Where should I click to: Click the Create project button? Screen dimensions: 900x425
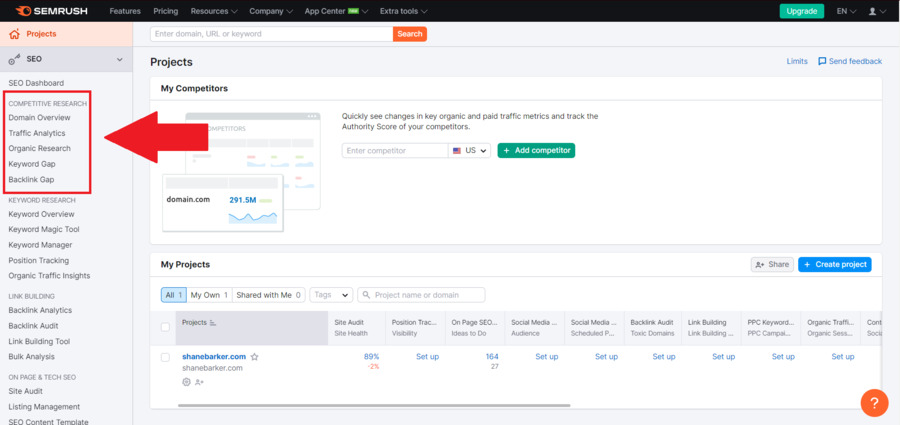(835, 264)
